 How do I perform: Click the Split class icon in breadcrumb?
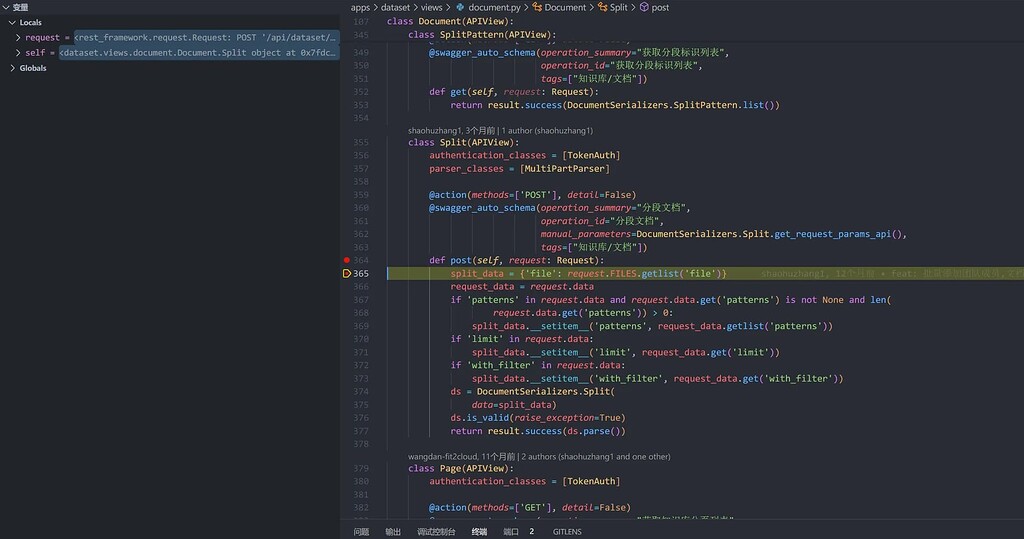[x=601, y=7]
